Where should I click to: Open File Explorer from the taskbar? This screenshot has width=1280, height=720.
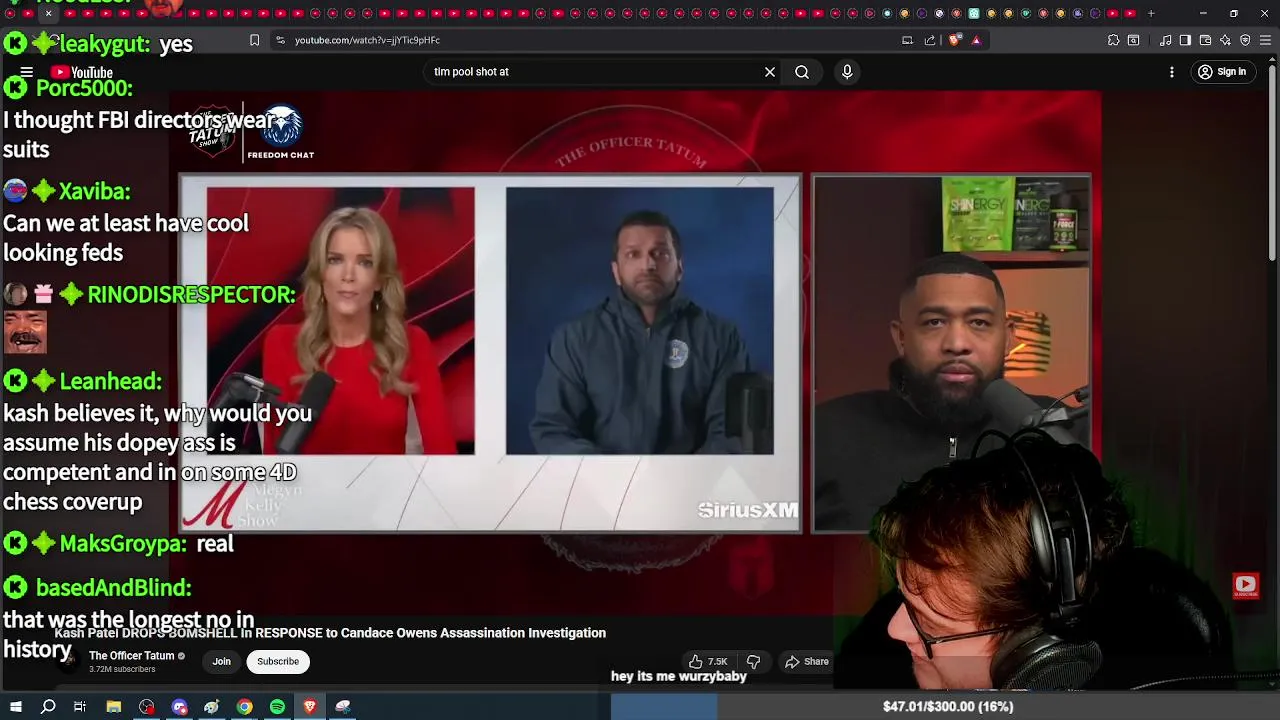[x=114, y=707]
